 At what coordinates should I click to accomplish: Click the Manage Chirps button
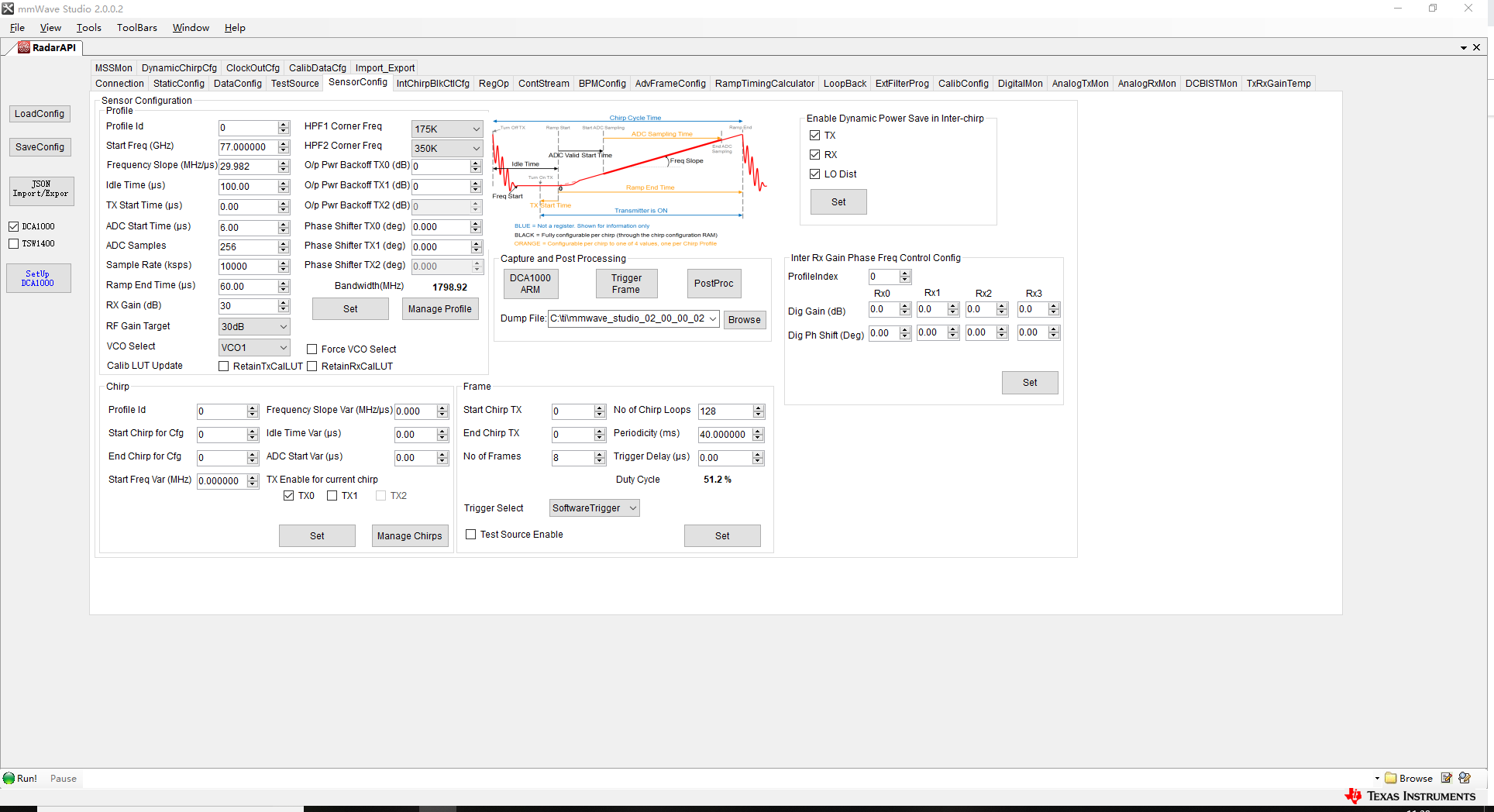410,536
